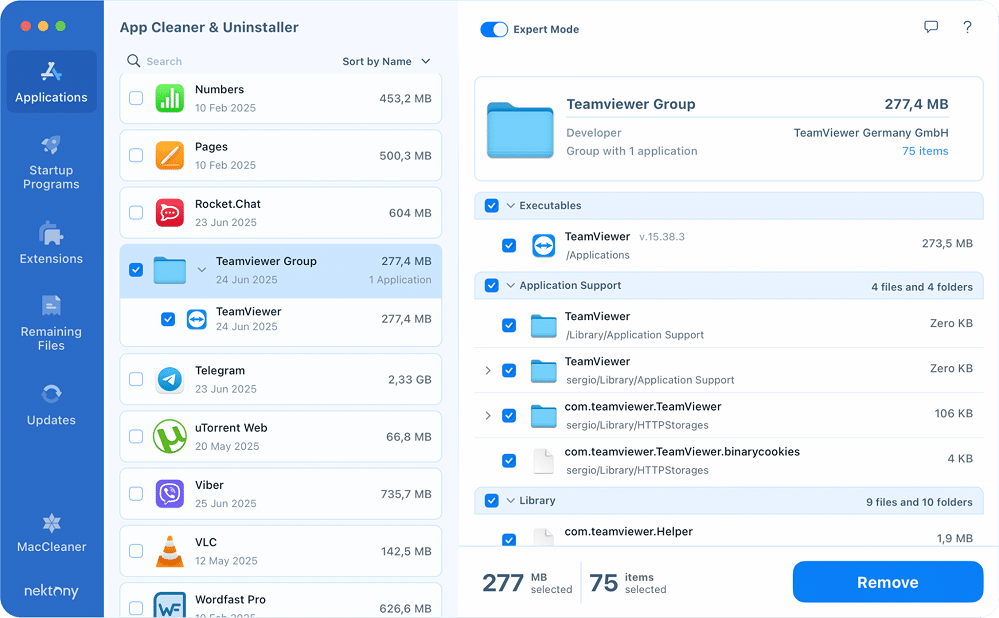Image resolution: width=999 pixels, height=618 pixels.
Task: Open help question mark icon
Action: pos(967,27)
